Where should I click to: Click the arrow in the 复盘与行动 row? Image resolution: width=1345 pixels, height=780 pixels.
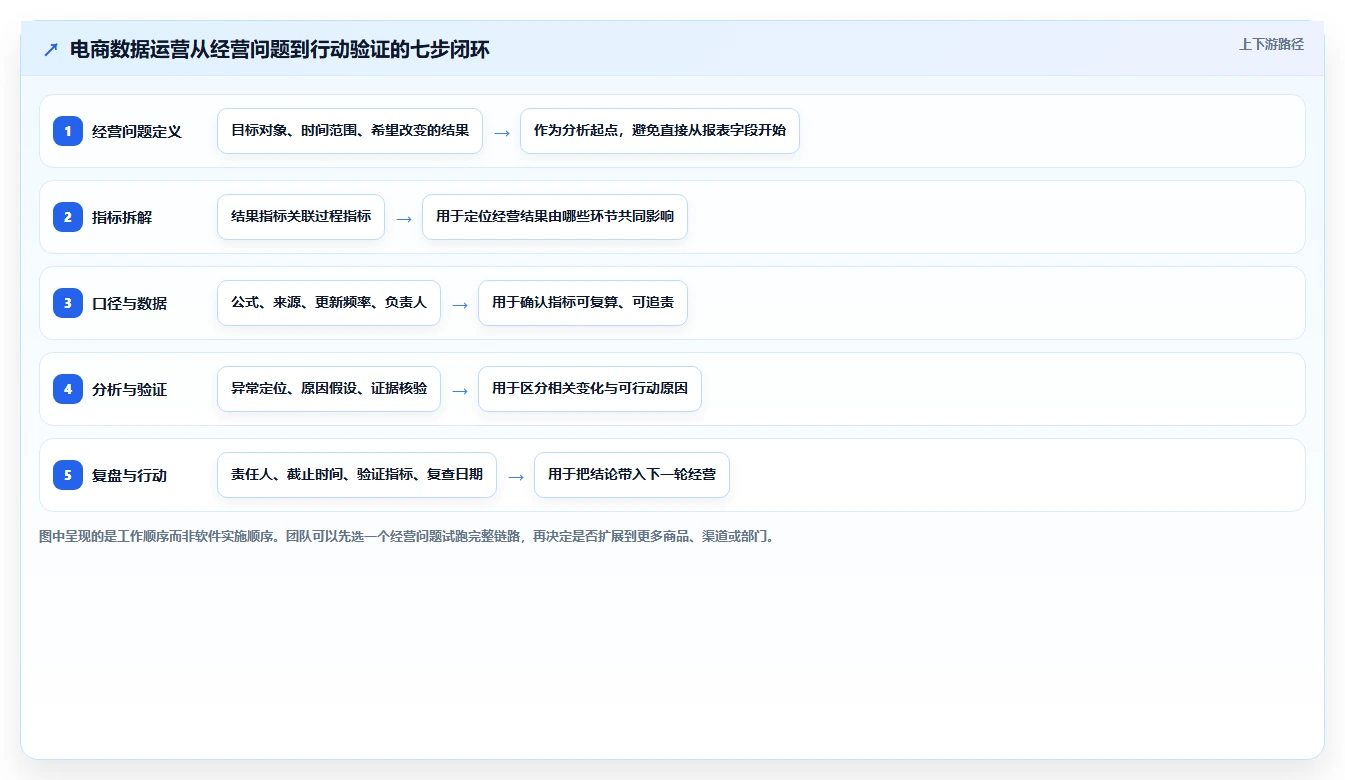[x=516, y=476]
